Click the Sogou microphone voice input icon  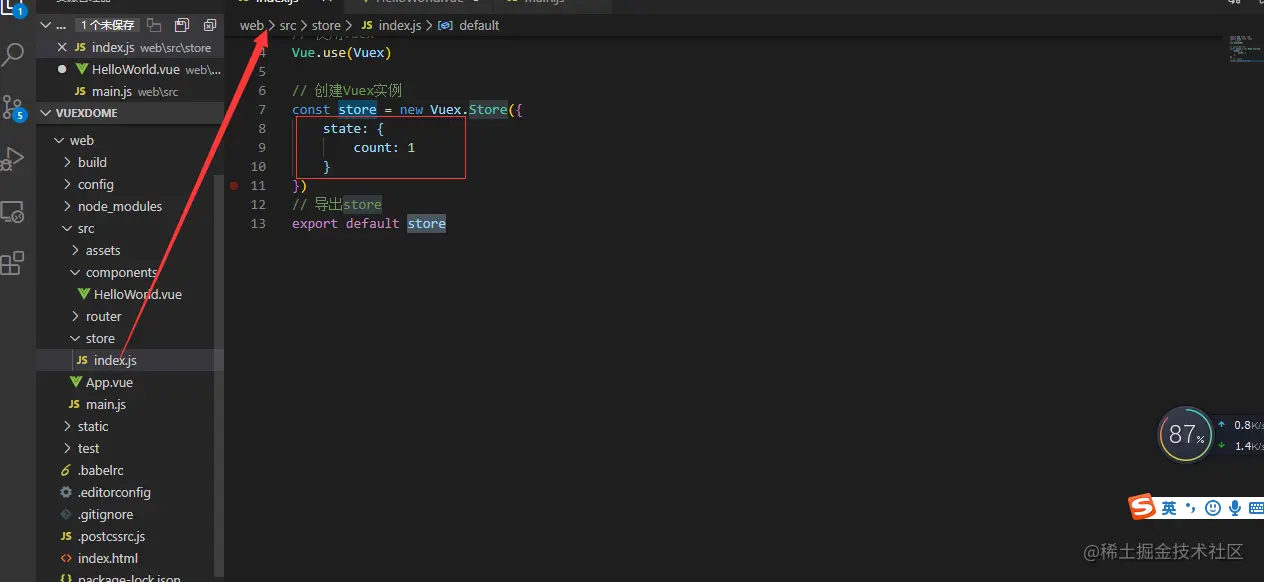click(x=1236, y=508)
